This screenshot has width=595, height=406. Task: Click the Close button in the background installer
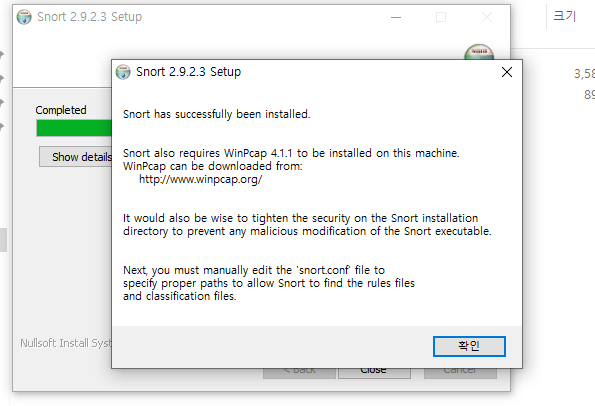pyautogui.click(x=374, y=373)
